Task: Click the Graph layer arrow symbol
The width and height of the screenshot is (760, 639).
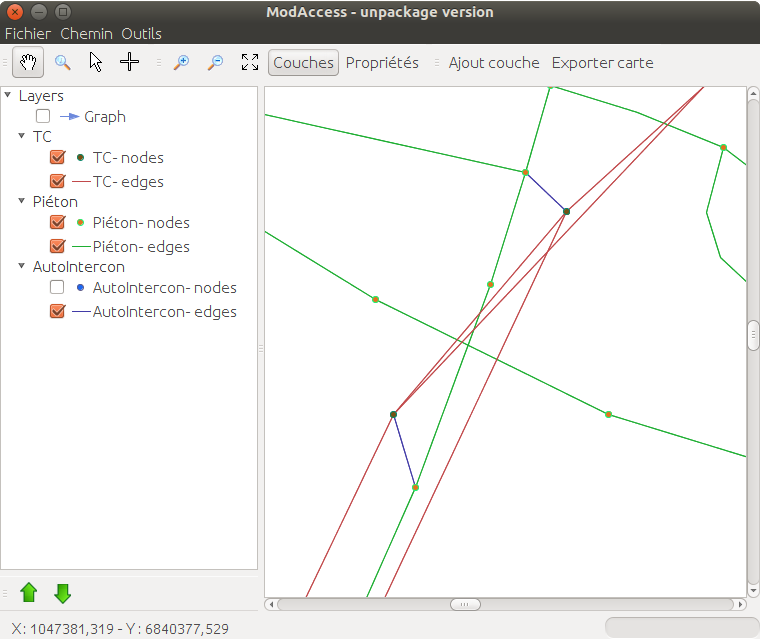Action: 70,116
